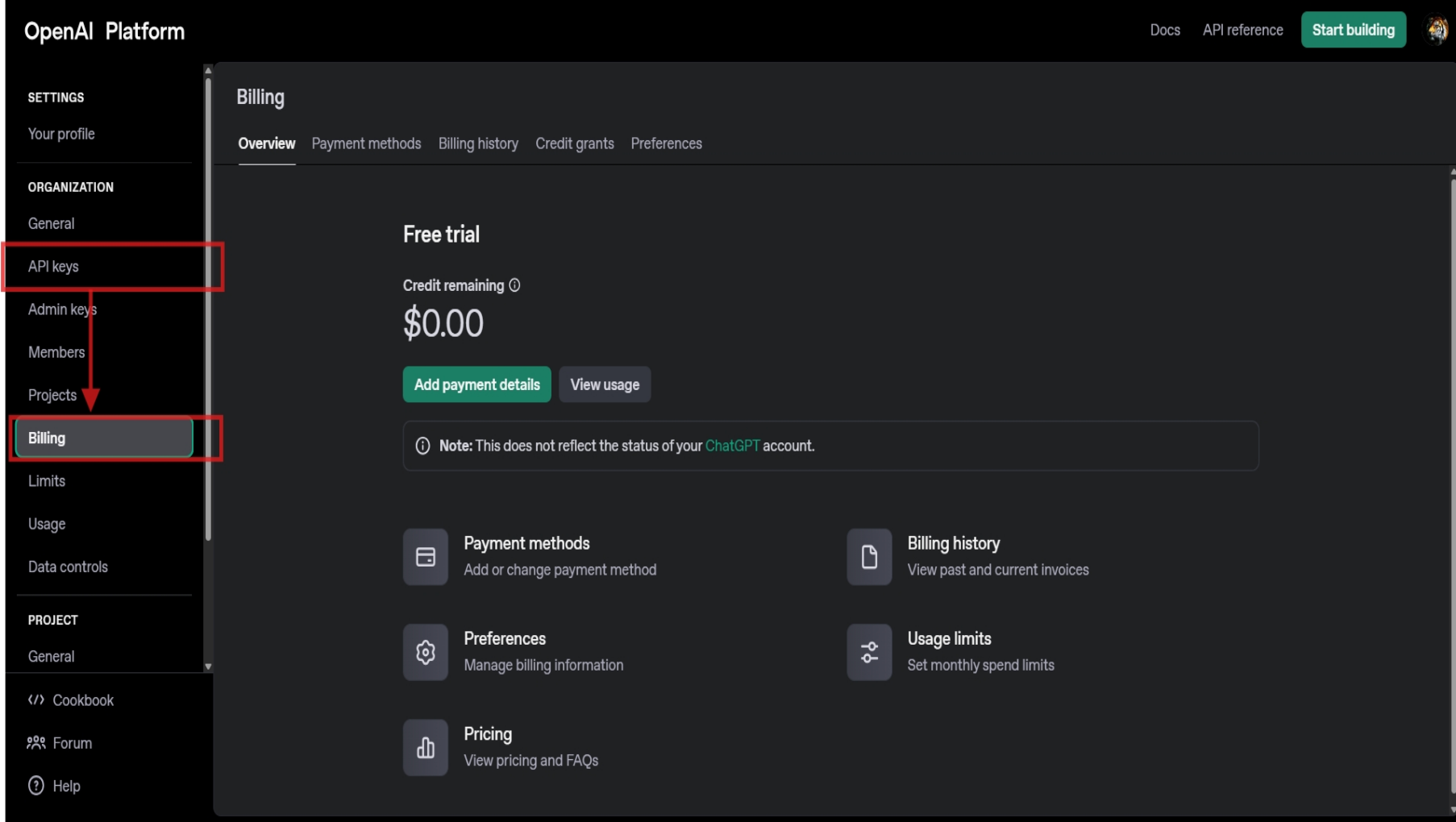The height and width of the screenshot is (822, 1456).
Task: Click 'Set monthly spend limits' text
Action: [980, 665]
